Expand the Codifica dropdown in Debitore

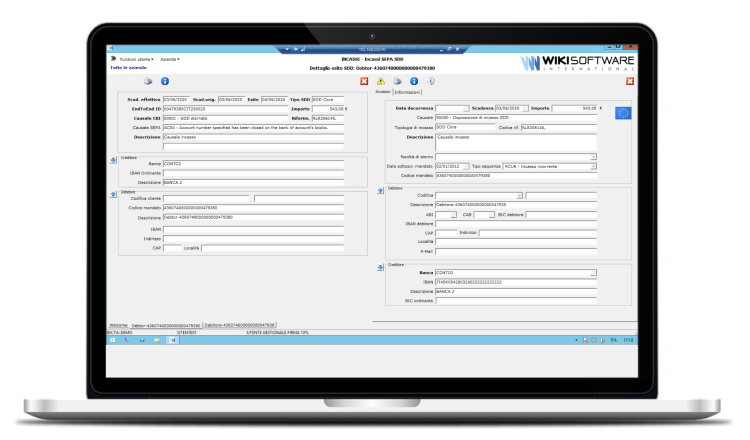pyautogui.click(x=520, y=195)
